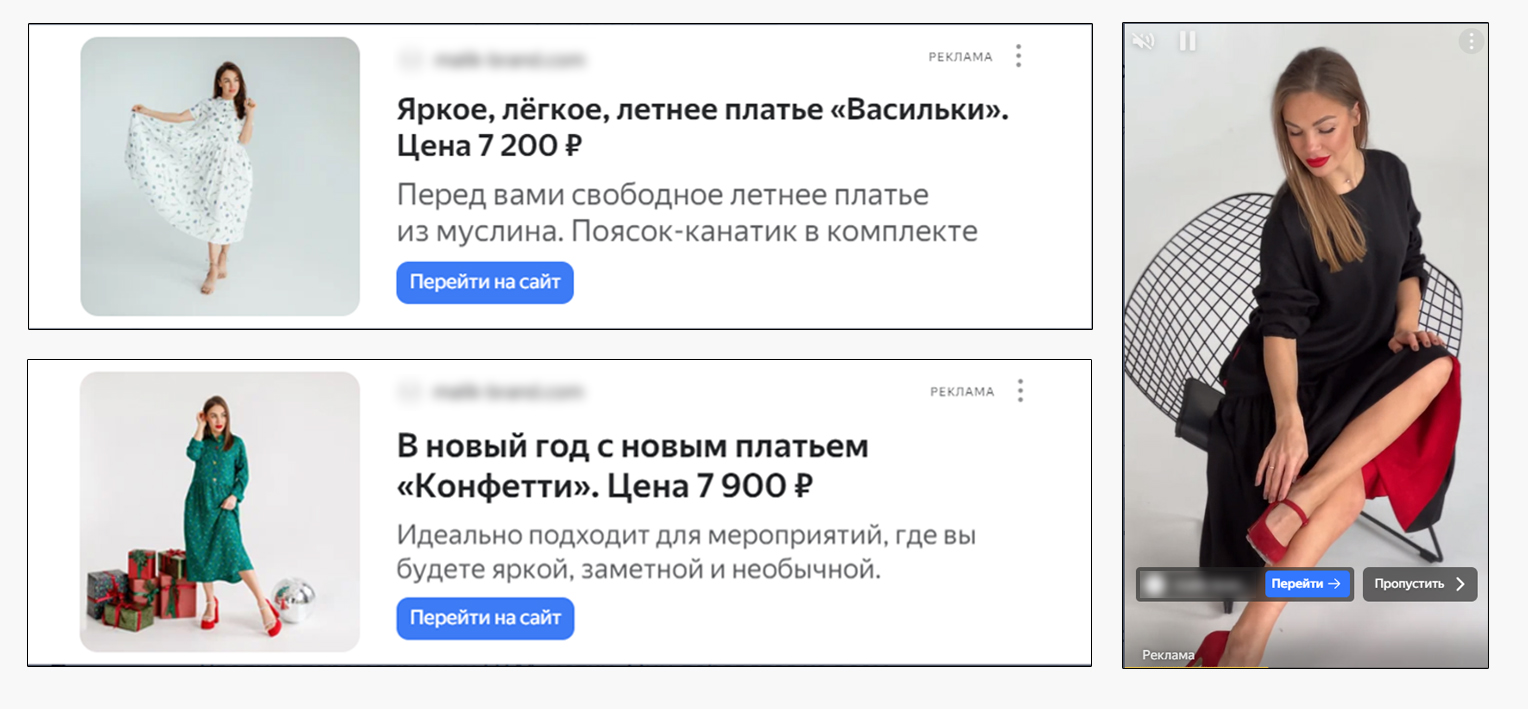
Task: Click the «Яркое, лёгкое, летнее платье» headline
Action: (x=703, y=127)
